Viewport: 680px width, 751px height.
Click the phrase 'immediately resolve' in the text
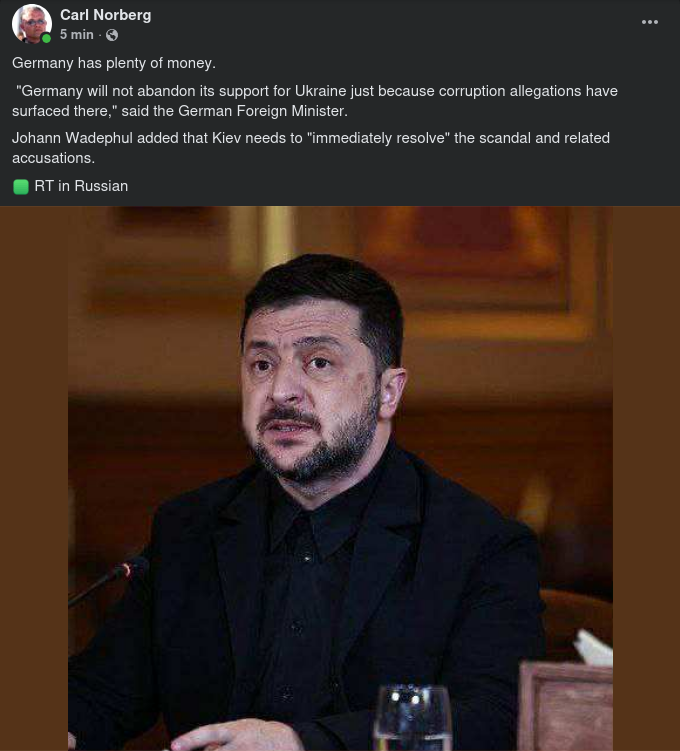pos(380,138)
